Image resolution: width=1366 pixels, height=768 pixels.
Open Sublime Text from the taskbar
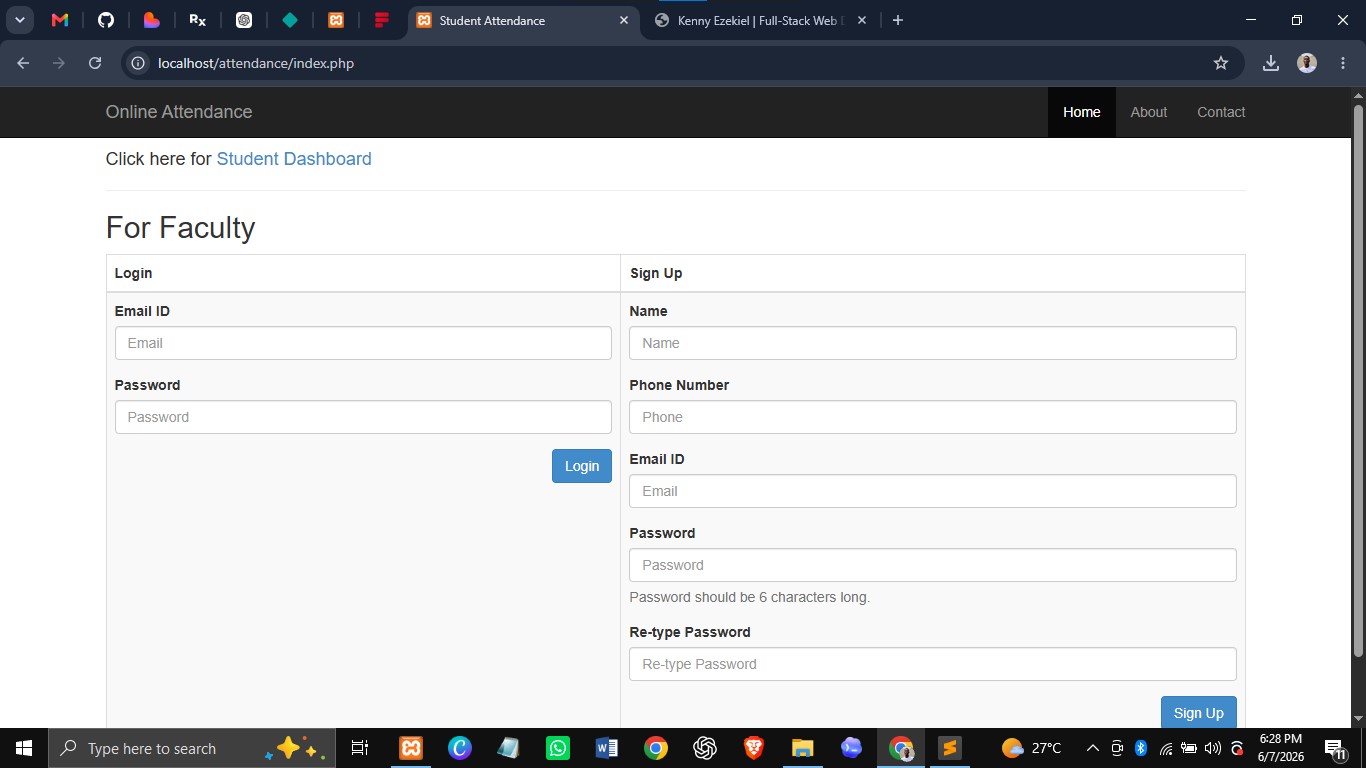950,748
